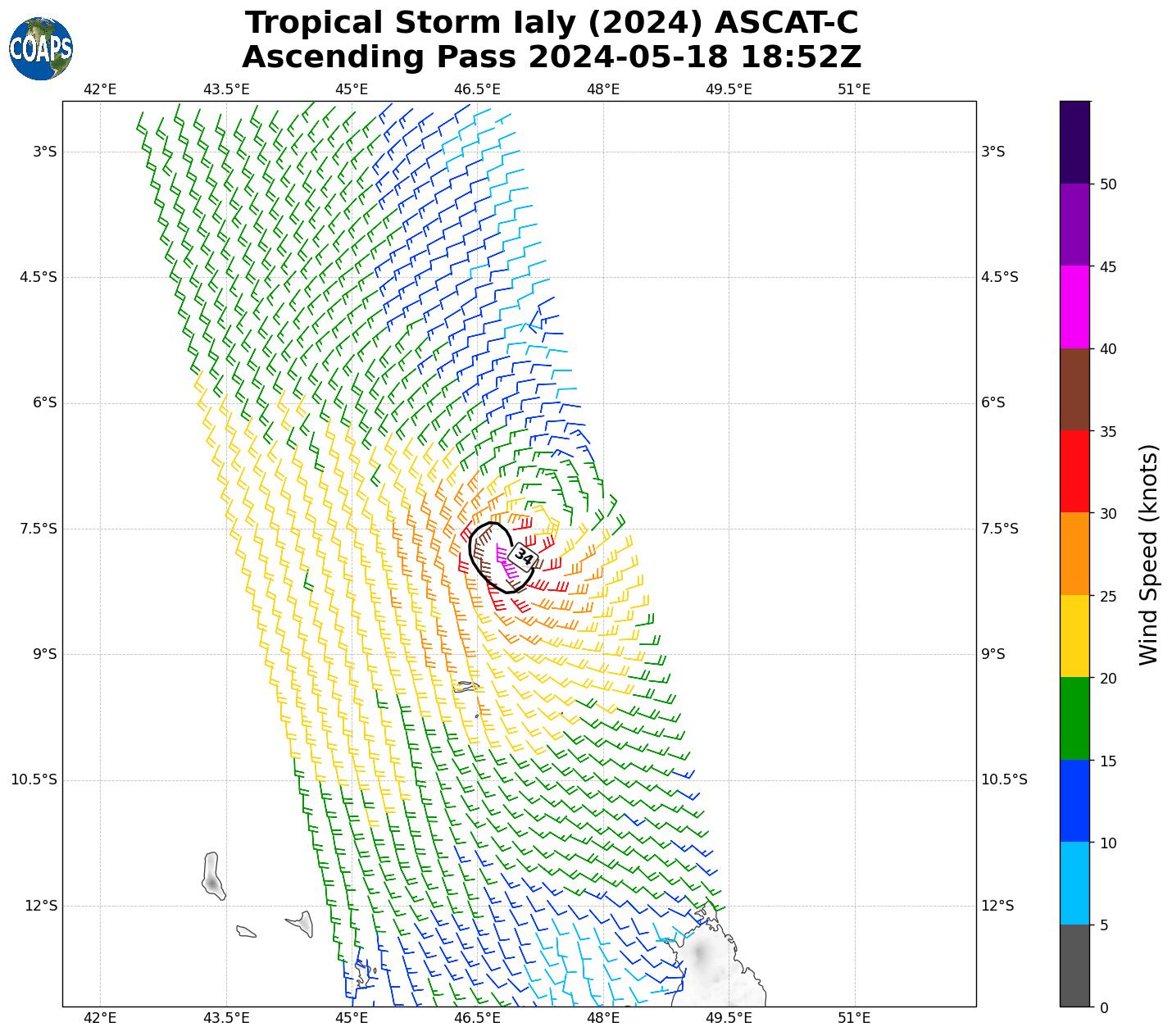
Task: Click the 34-knot contour label
Action: 522,557
